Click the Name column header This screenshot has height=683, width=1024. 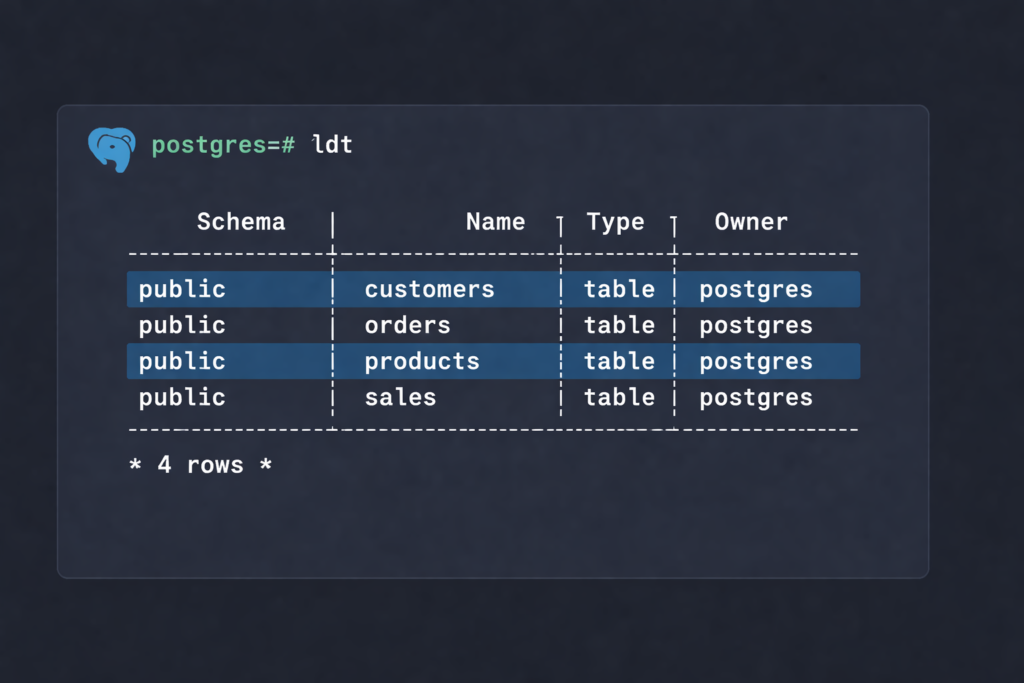[x=495, y=222]
